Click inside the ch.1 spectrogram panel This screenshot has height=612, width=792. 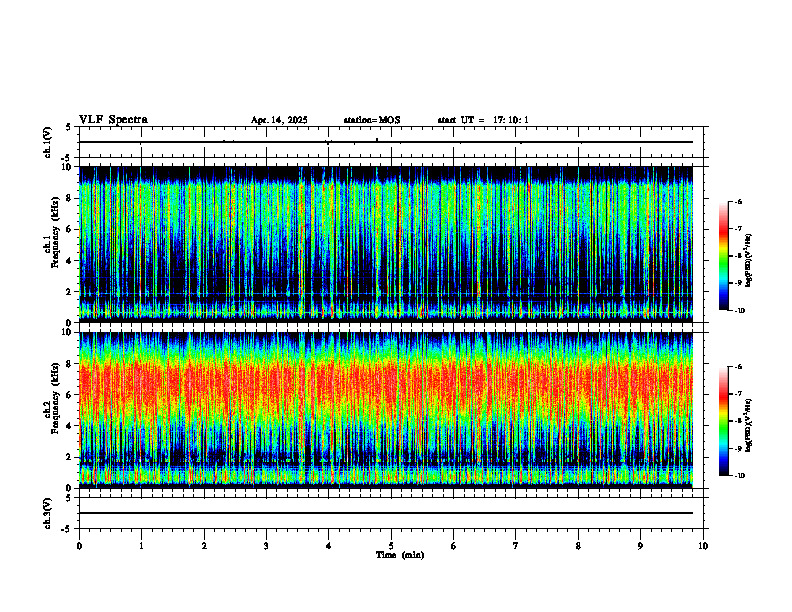pyautogui.click(x=386, y=244)
